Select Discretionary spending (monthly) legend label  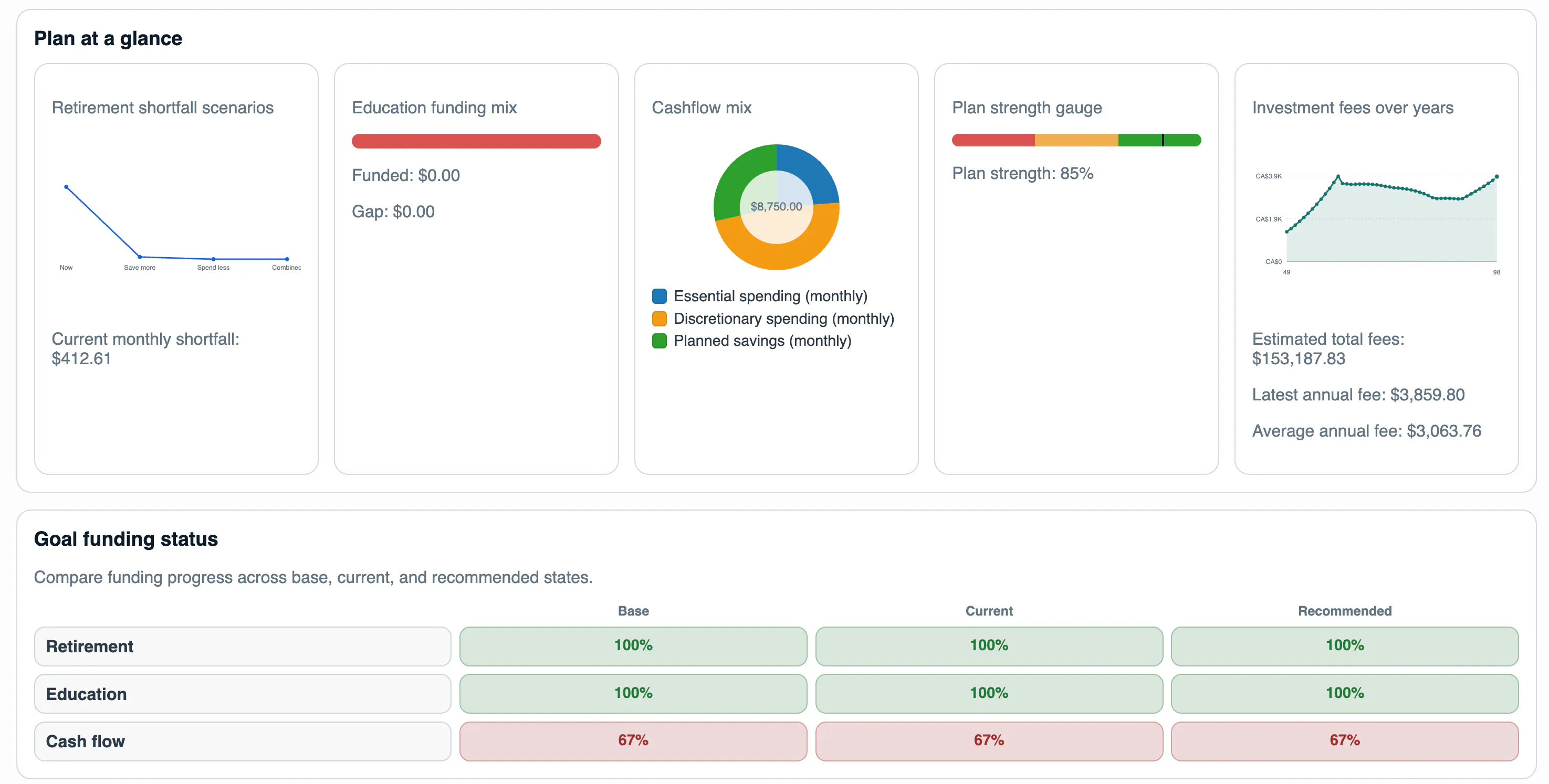pos(783,319)
